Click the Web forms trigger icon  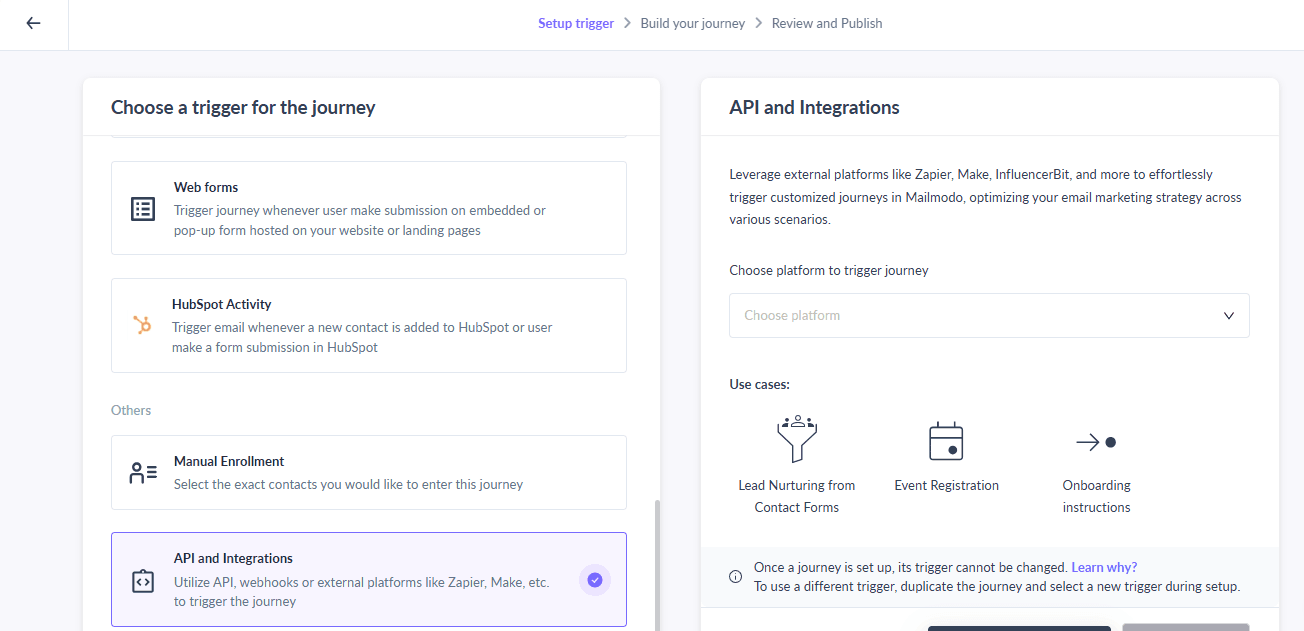point(142,208)
